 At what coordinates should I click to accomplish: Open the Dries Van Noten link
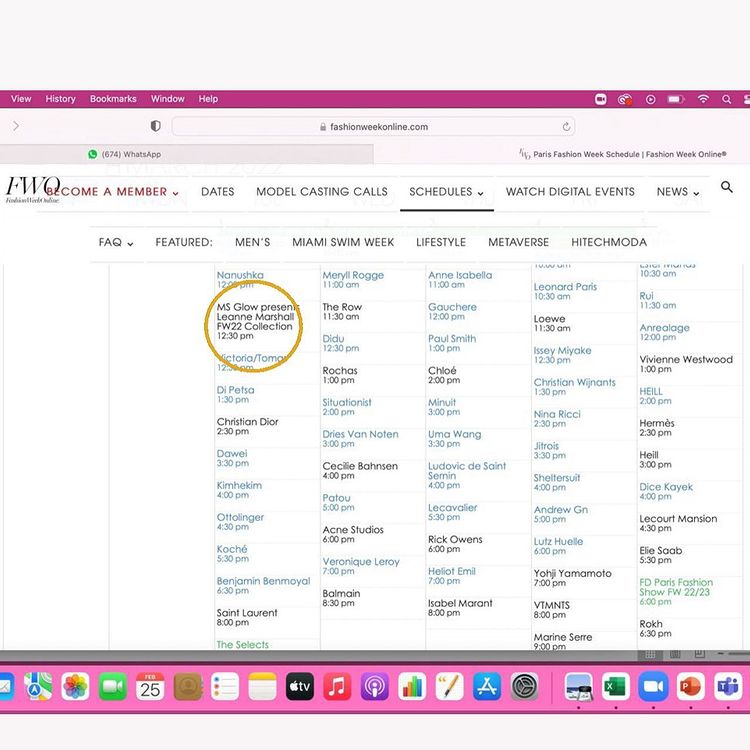[x=360, y=434]
